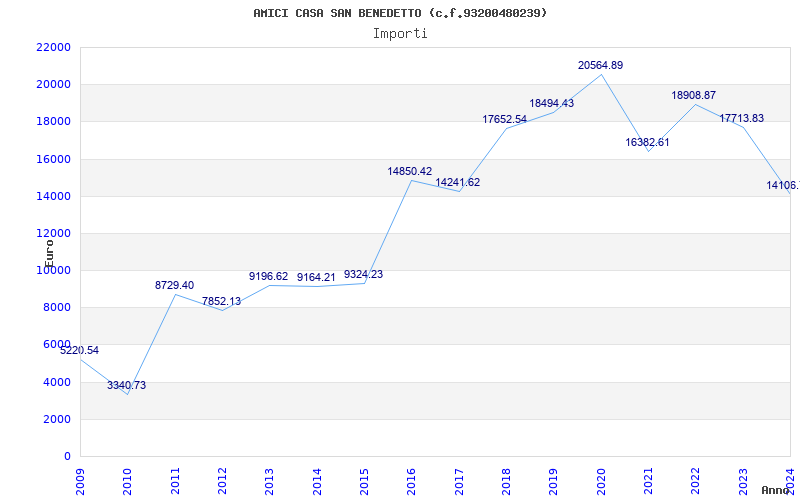Click the y-axis tick 2000
800x500 pixels.
[57, 419]
